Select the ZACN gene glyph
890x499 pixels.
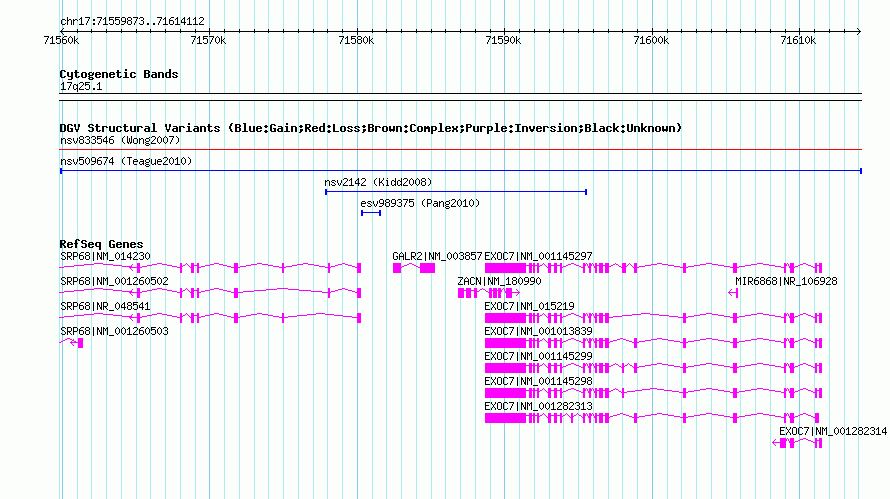pyautogui.click(x=489, y=293)
